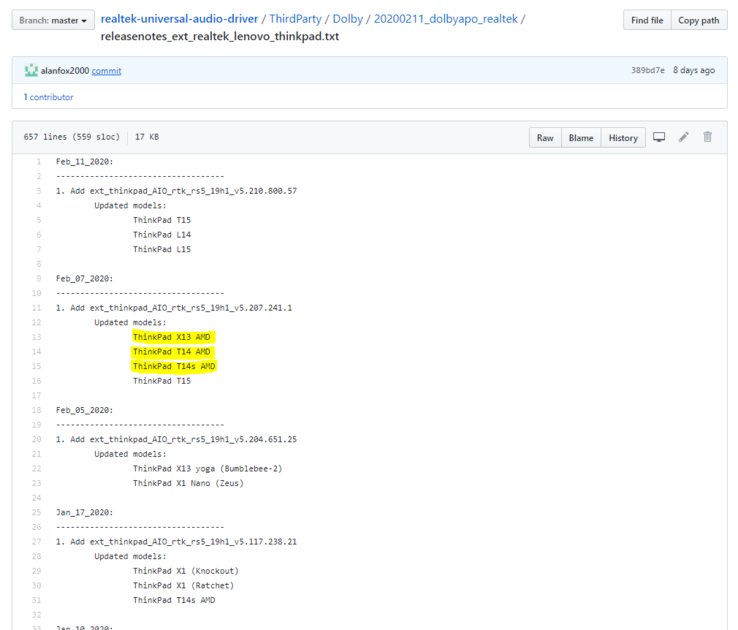Click the text 'Feb_11_2020:'
The image size is (738, 630).
click(85, 161)
